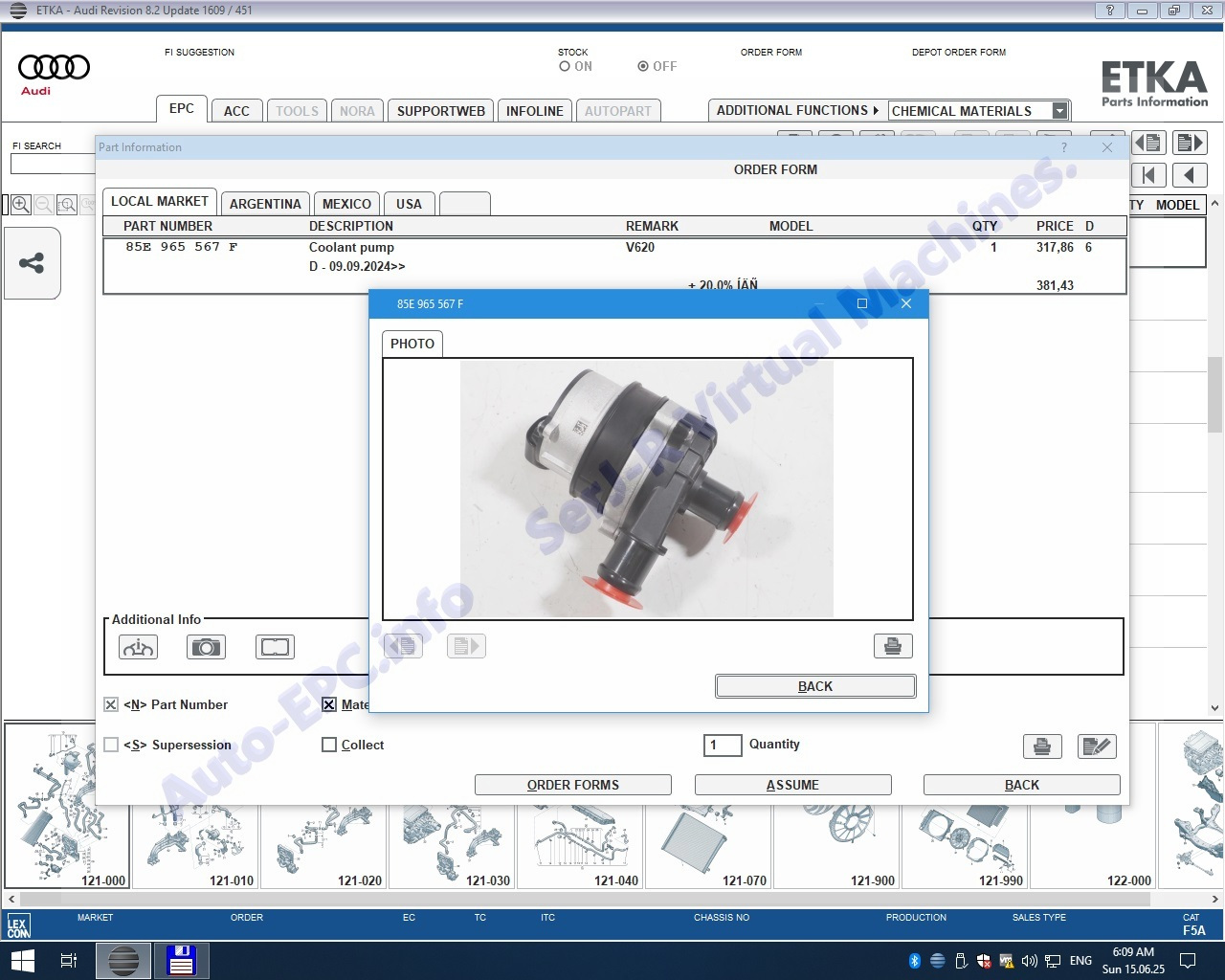1225x980 pixels.
Task: Select the USA market tab
Action: pos(409,204)
